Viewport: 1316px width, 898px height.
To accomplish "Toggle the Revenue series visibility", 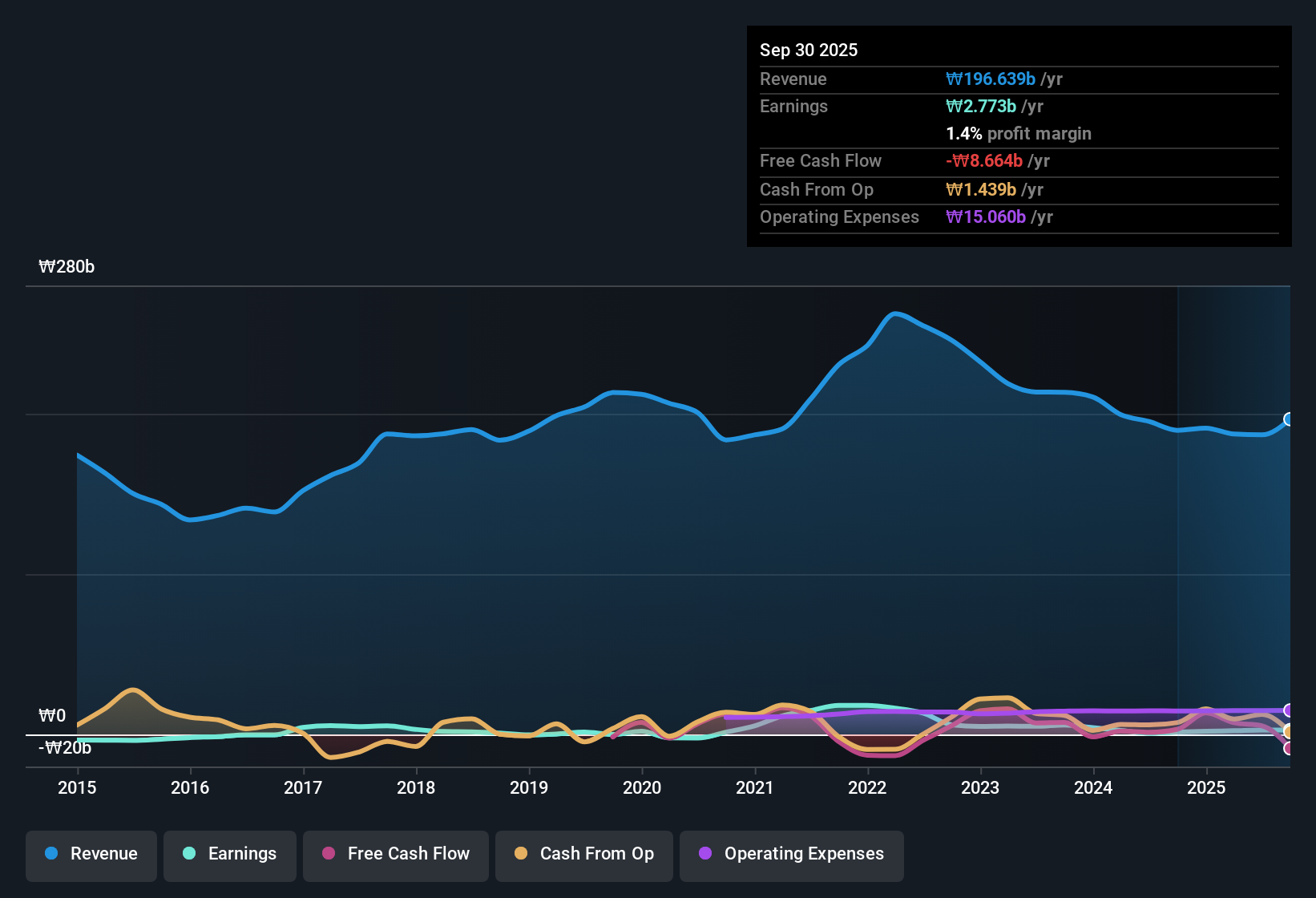I will pyautogui.click(x=91, y=854).
